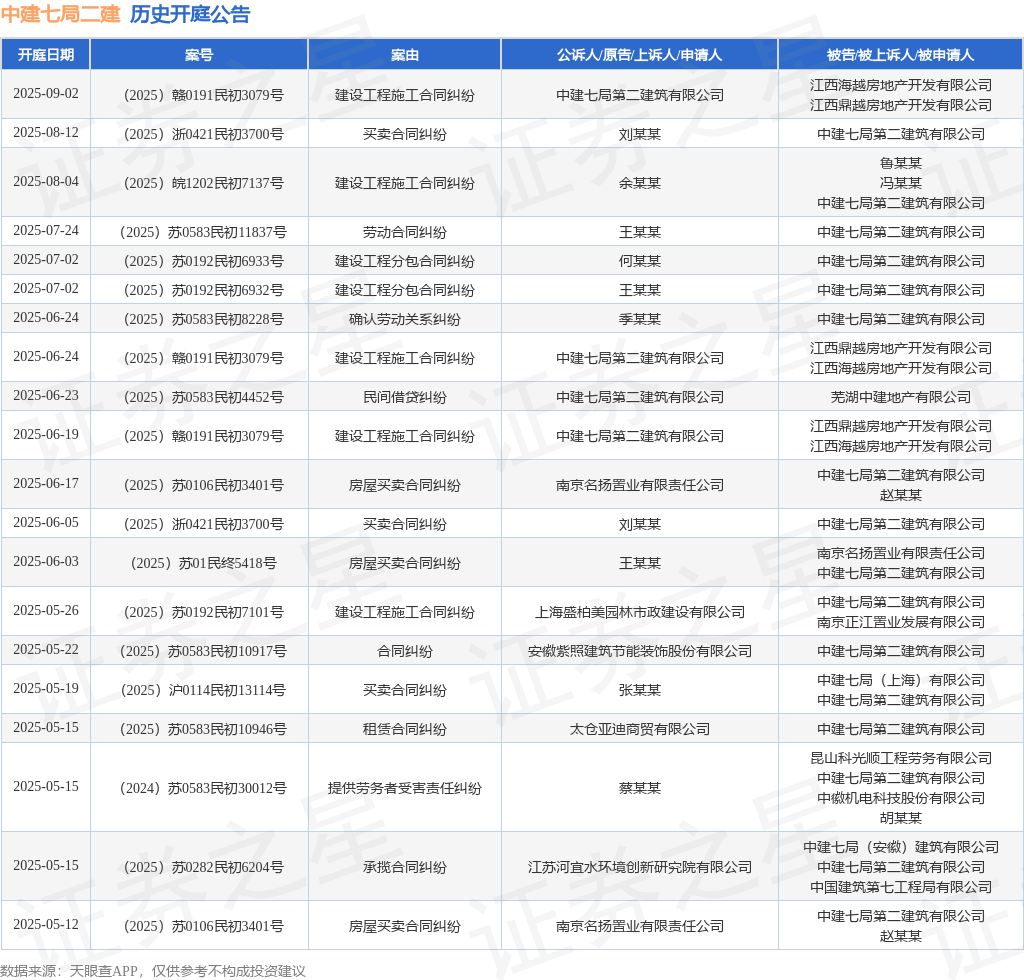Click plaintiff 江苏河宜水环境创新研究院有限公司

pos(640,867)
